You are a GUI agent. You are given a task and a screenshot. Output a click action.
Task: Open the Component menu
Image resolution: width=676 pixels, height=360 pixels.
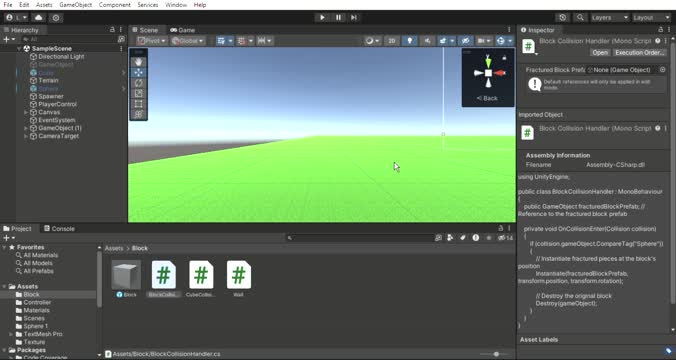(x=114, y=5)
